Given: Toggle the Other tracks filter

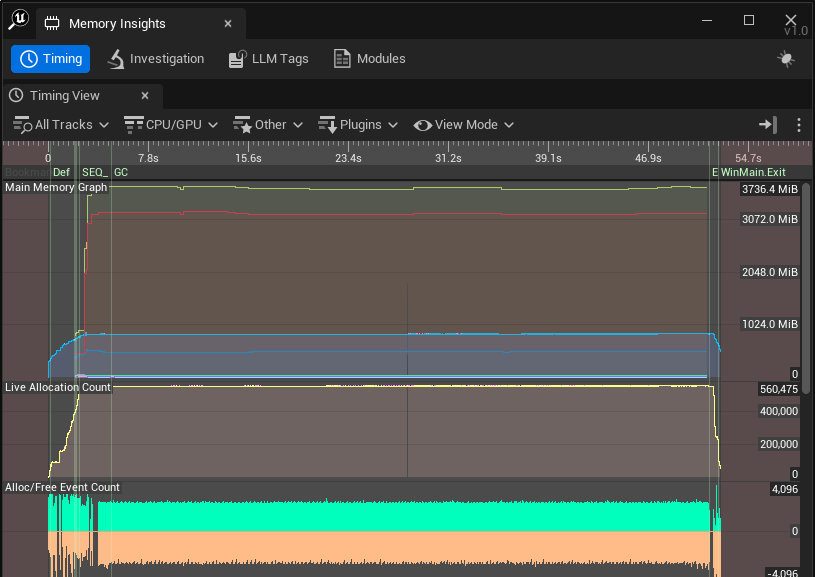Looking at the screenshot, I should [265, 124].
